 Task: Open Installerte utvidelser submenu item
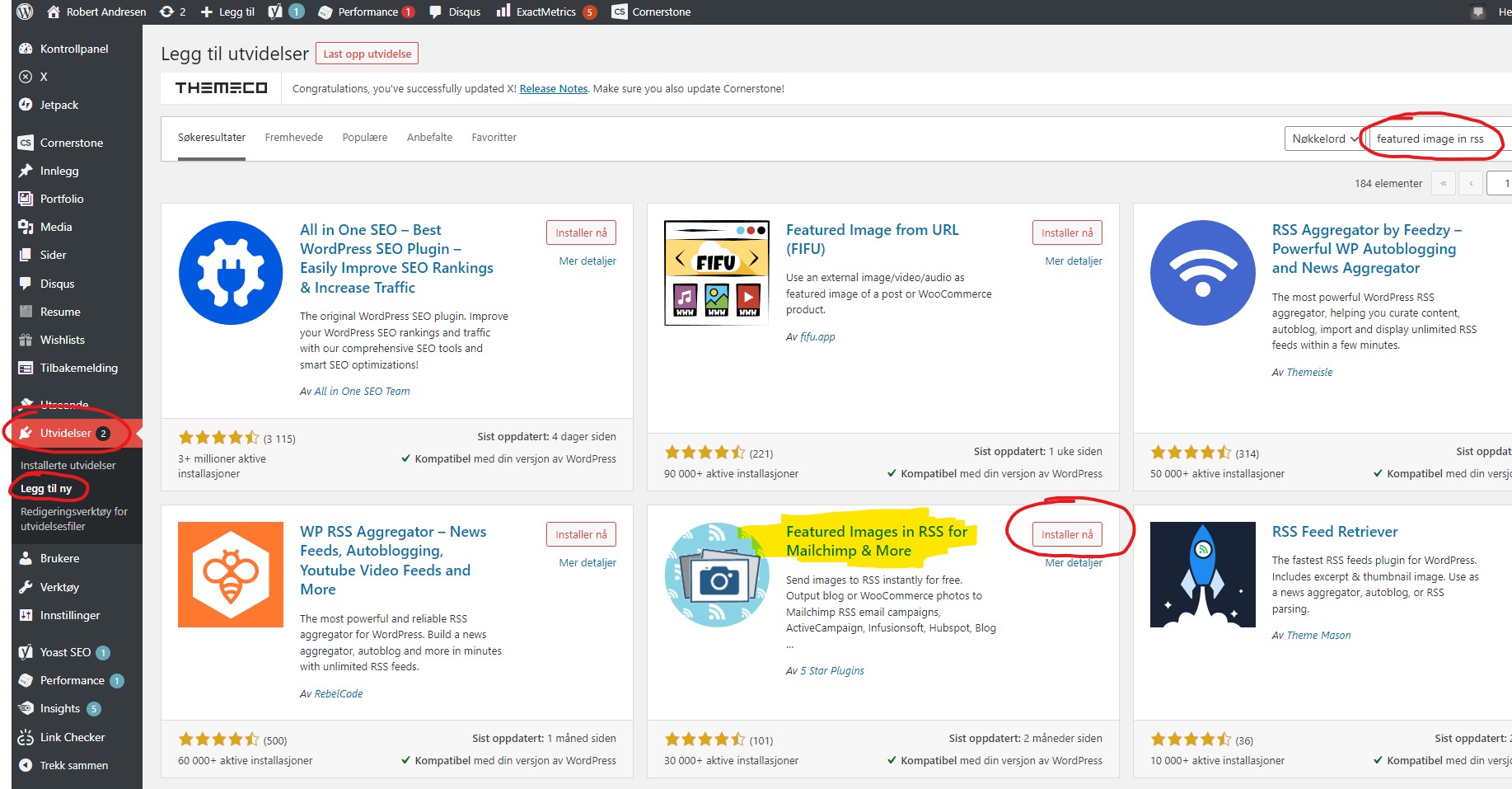[68, 465]
